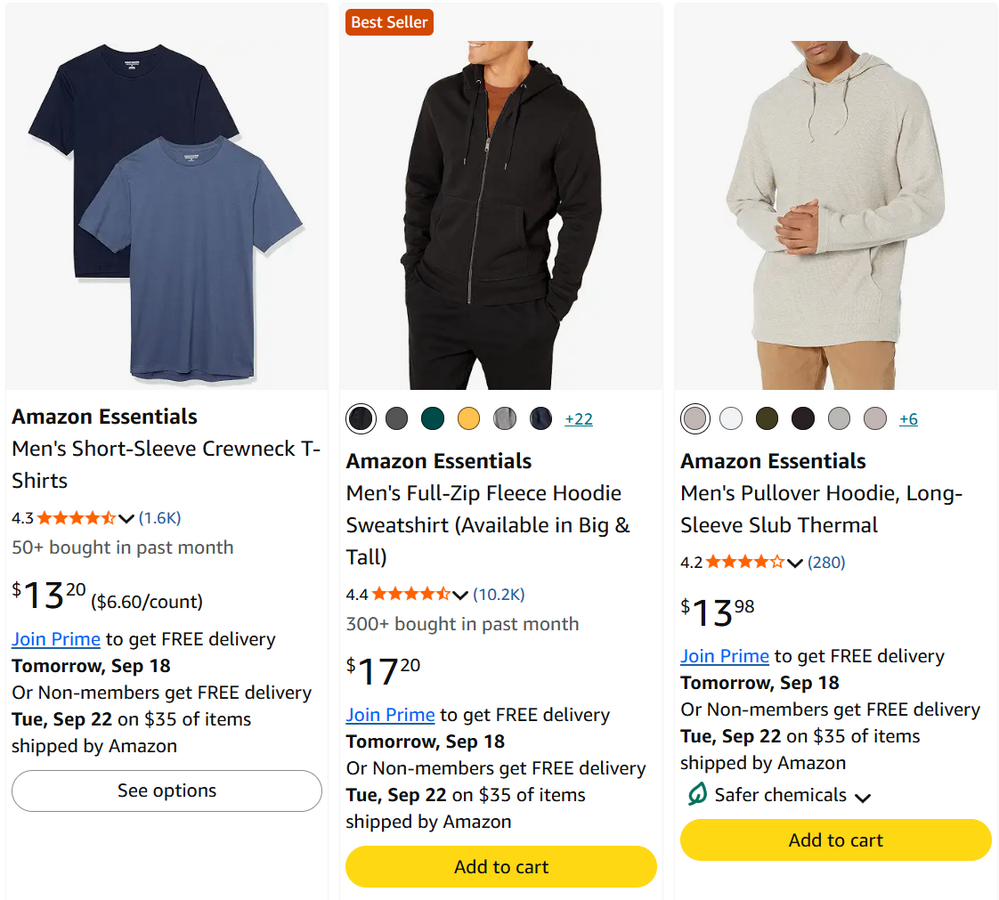
Task: Open the 10.2K reviews link
Action: click(x=499, y=595)
